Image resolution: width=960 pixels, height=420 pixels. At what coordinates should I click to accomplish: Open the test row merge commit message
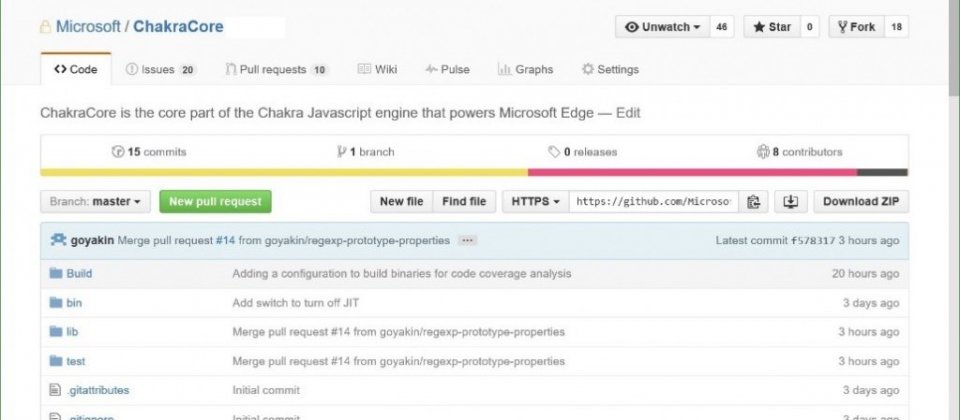(399, 361)
